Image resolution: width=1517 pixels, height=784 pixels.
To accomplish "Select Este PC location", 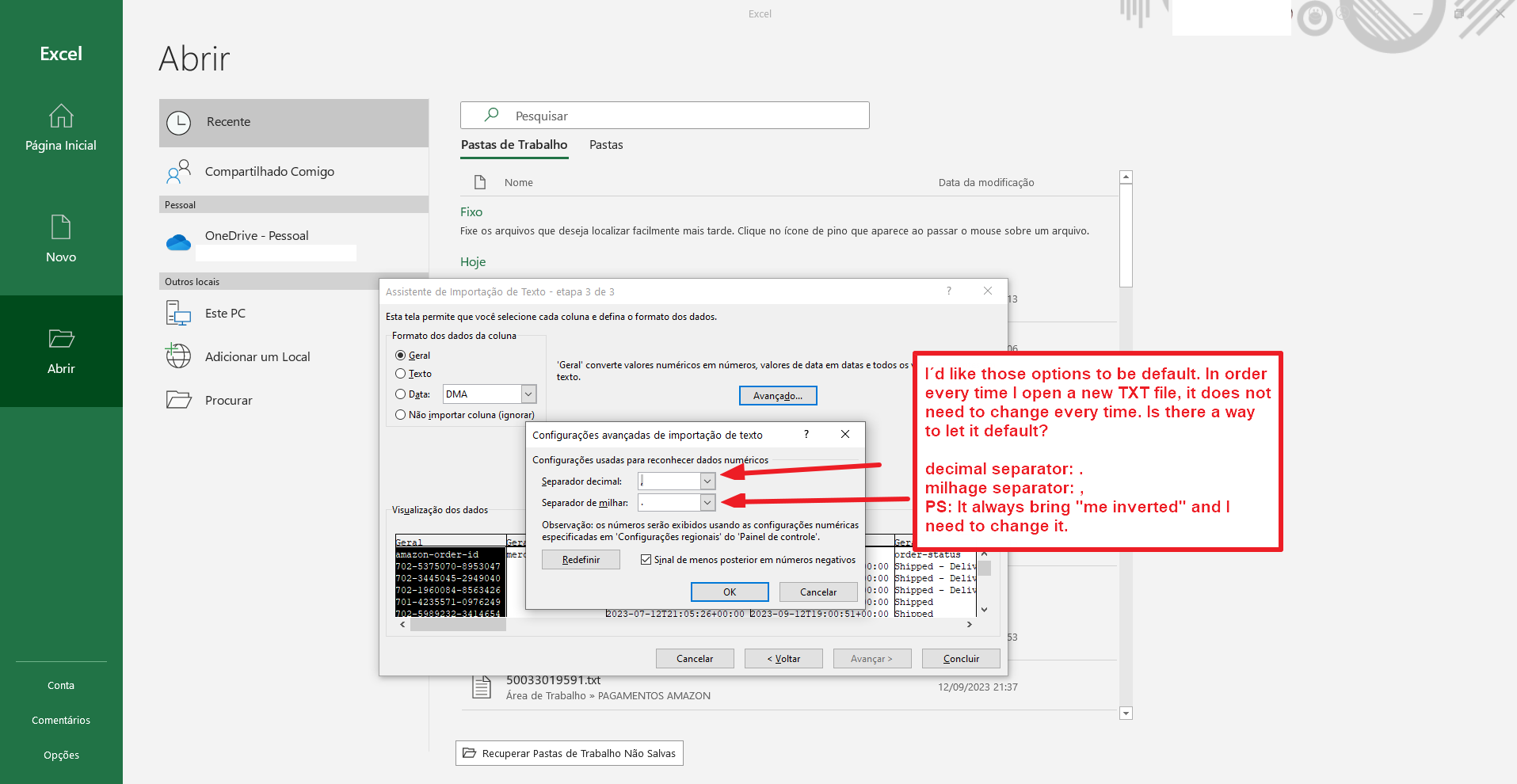I will [225, 313].
